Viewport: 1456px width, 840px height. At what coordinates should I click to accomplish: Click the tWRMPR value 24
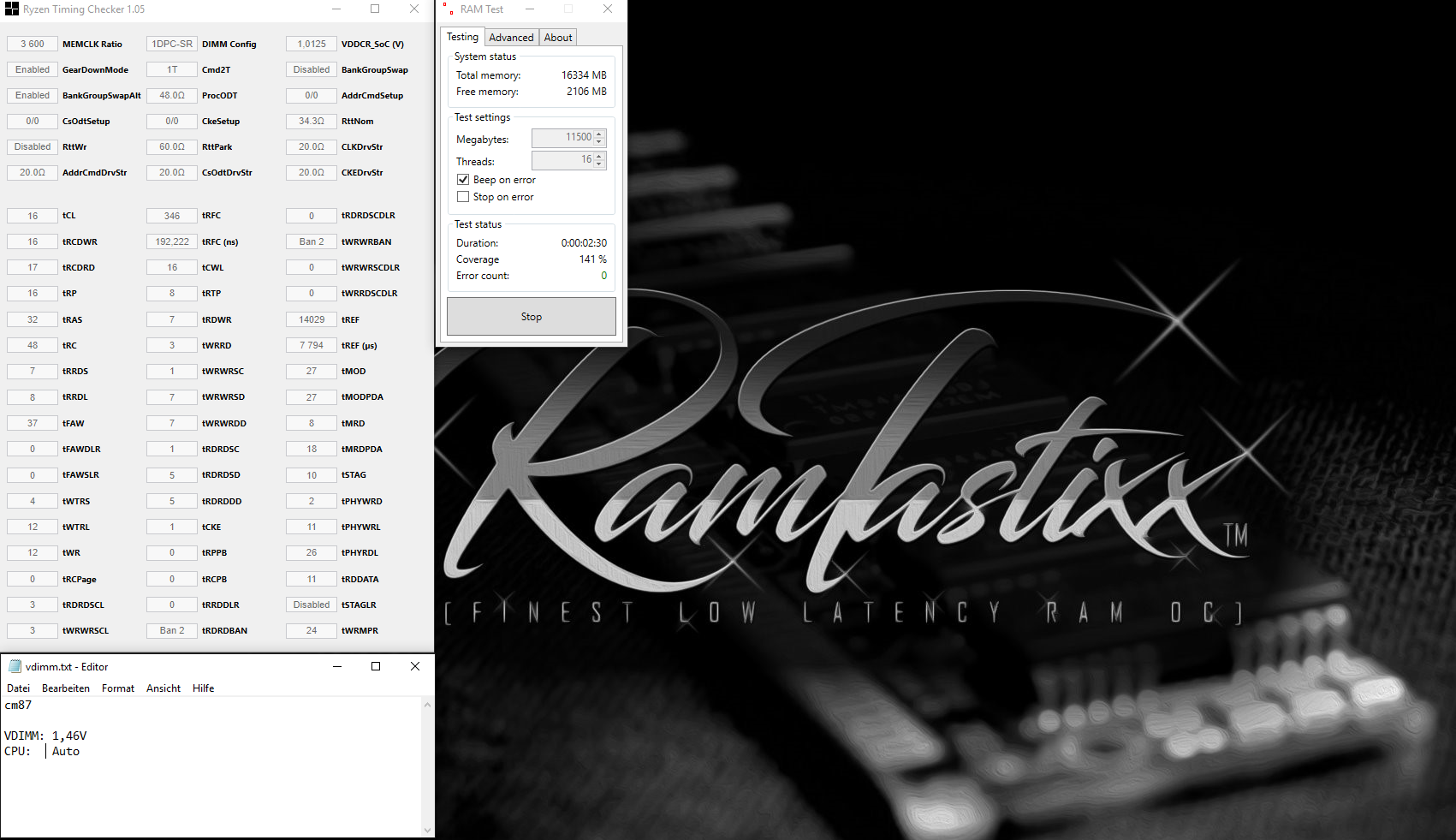(312, 630)
